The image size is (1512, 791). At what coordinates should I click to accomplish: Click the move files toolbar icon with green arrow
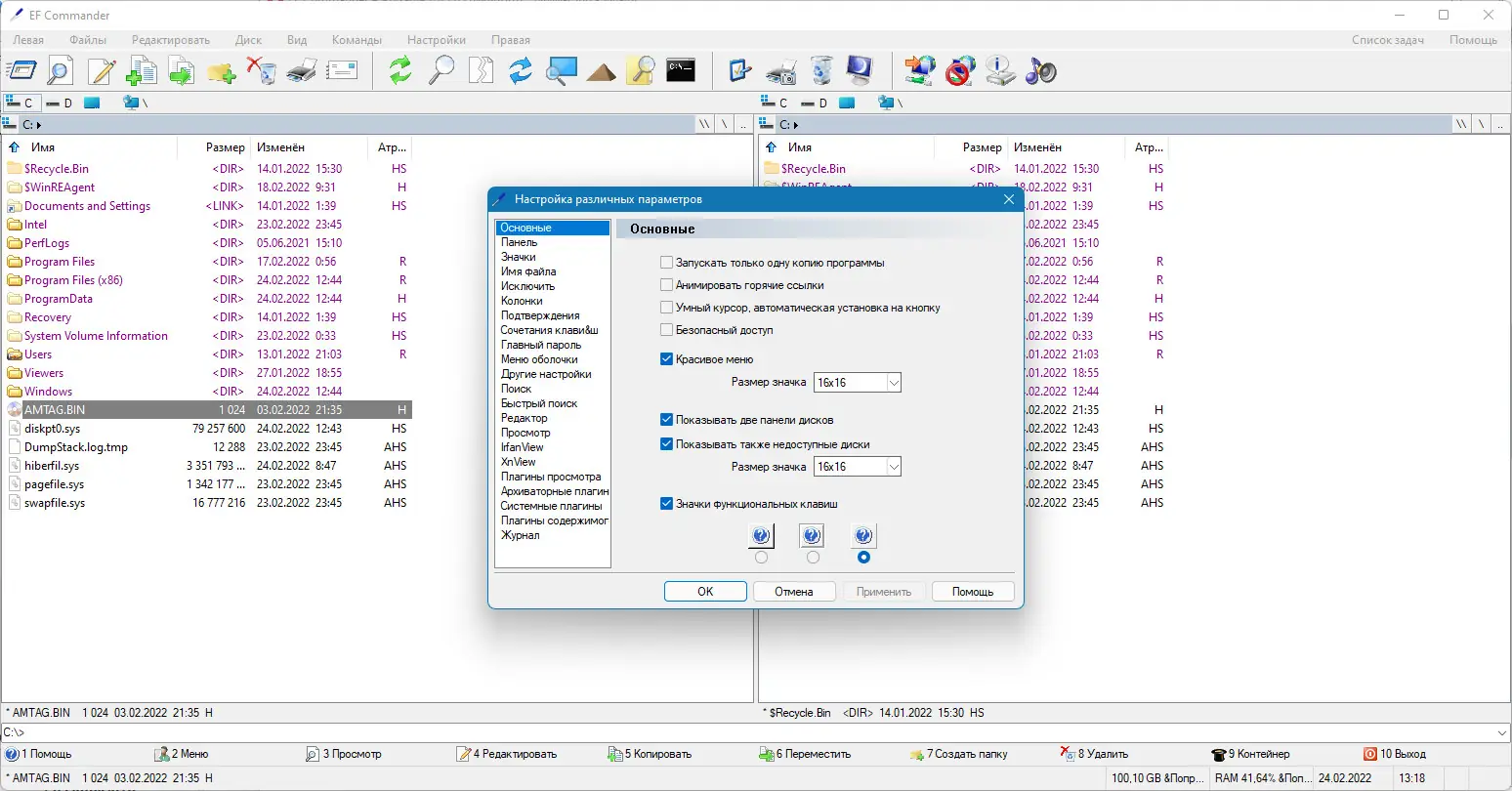coord(182,70)
